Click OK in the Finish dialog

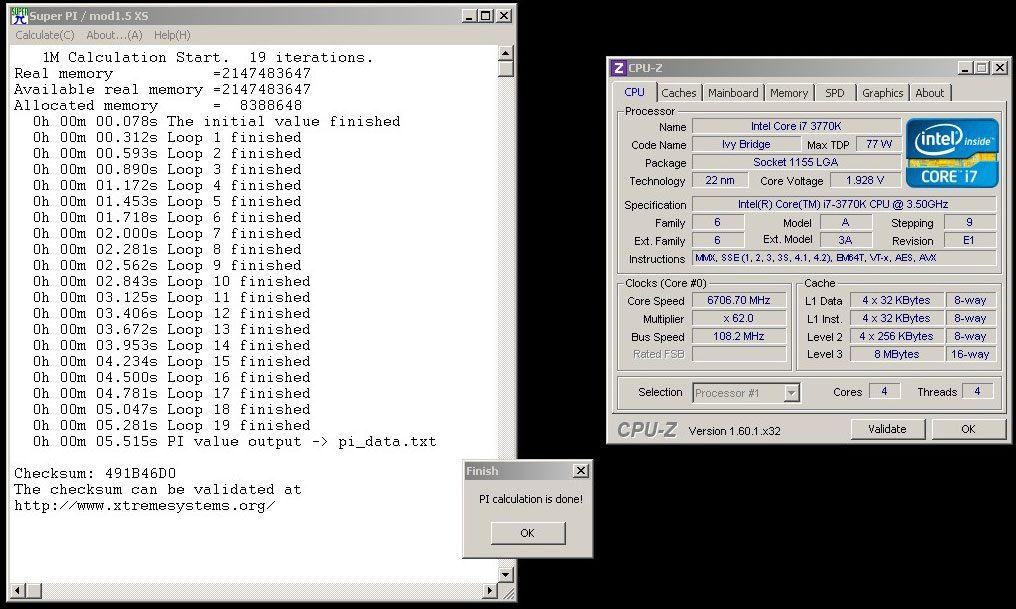527,533
